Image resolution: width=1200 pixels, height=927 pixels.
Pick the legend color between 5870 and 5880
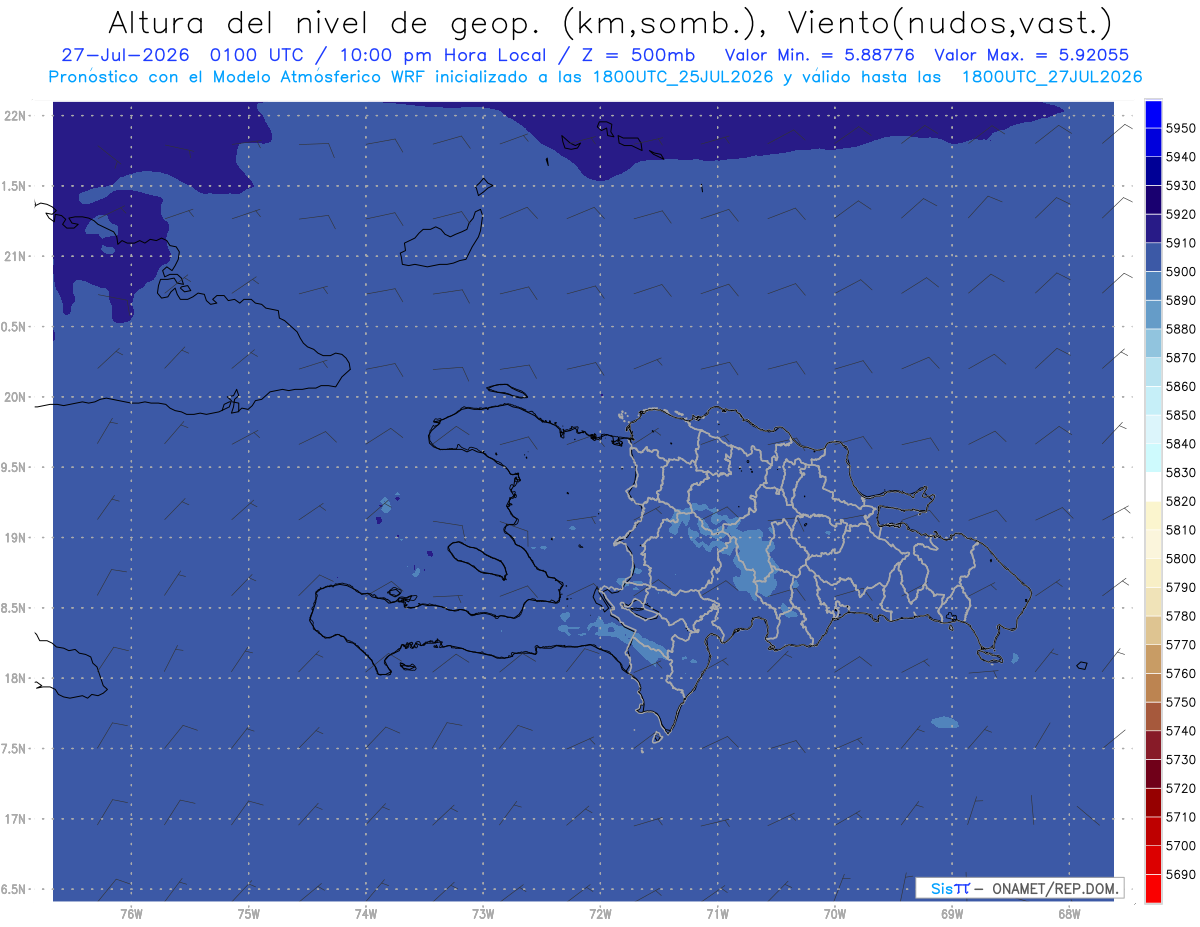tap(1153, 343)
